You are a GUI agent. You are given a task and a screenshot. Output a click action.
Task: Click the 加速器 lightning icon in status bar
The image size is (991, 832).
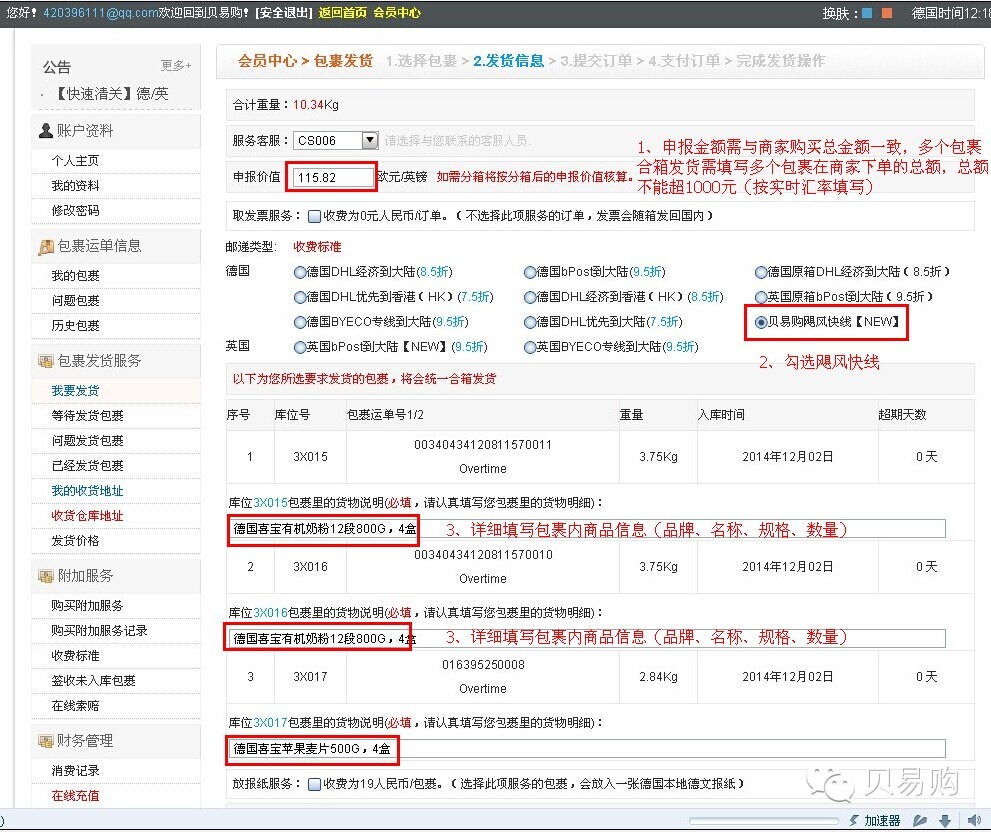click(854, 821)
